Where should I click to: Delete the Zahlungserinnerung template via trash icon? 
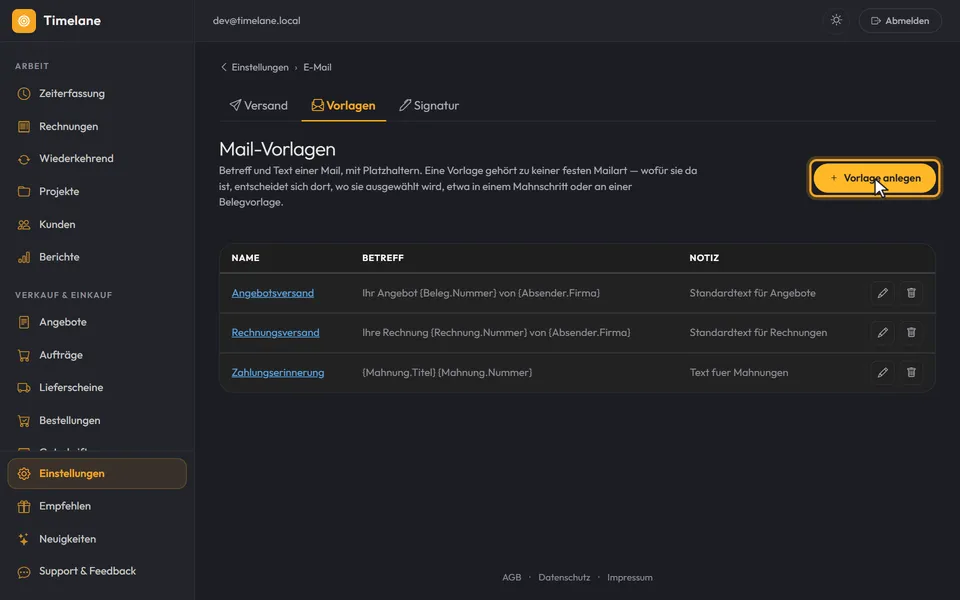tap(911, 372)
